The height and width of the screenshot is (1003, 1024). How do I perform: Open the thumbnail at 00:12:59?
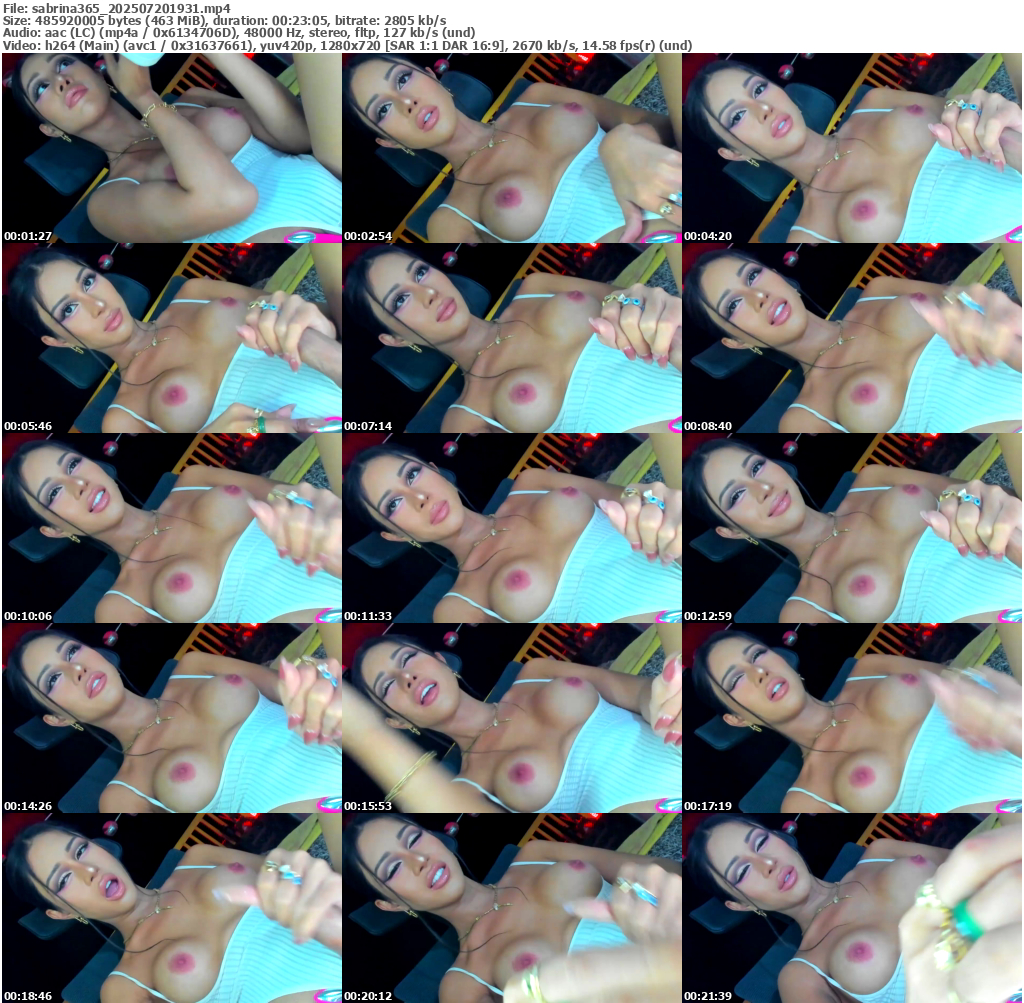click(852, 528)
